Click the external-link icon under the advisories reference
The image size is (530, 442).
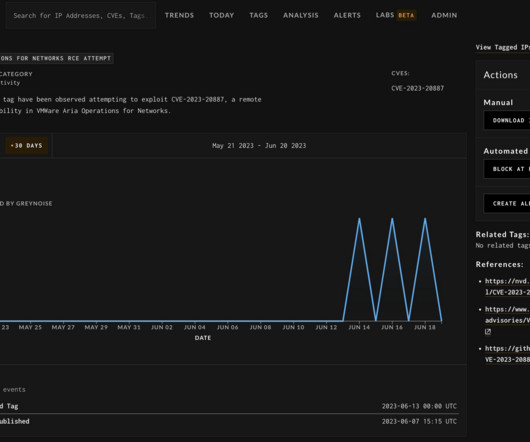488,332
